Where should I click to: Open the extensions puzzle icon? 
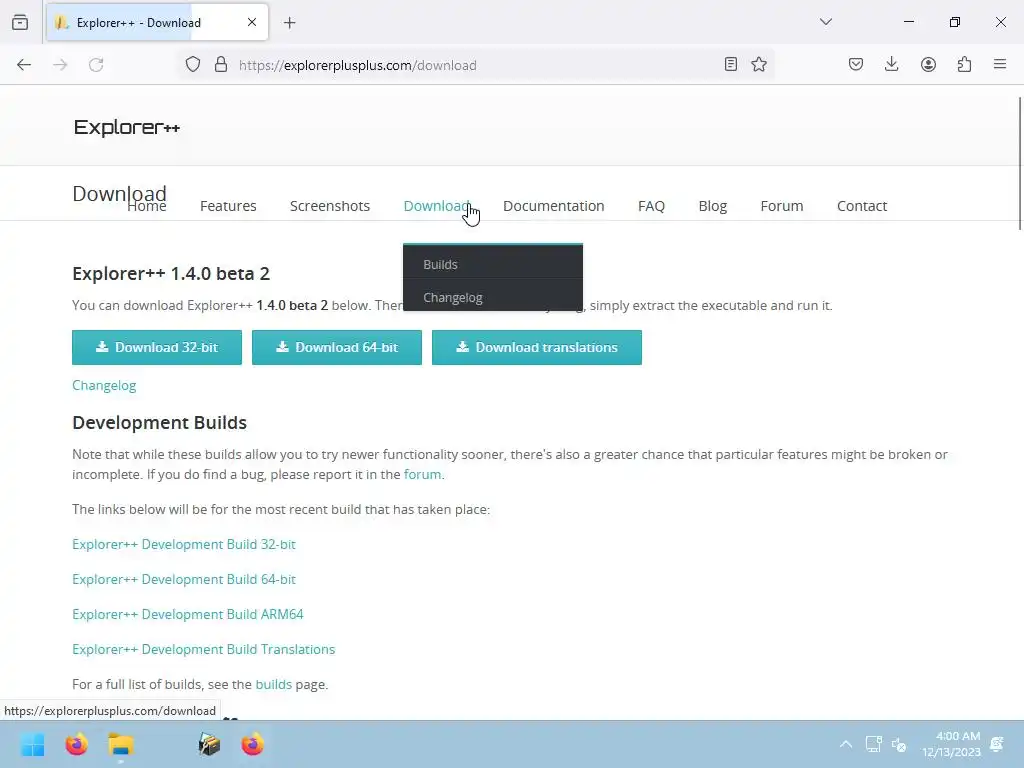(x=964, y=64)
